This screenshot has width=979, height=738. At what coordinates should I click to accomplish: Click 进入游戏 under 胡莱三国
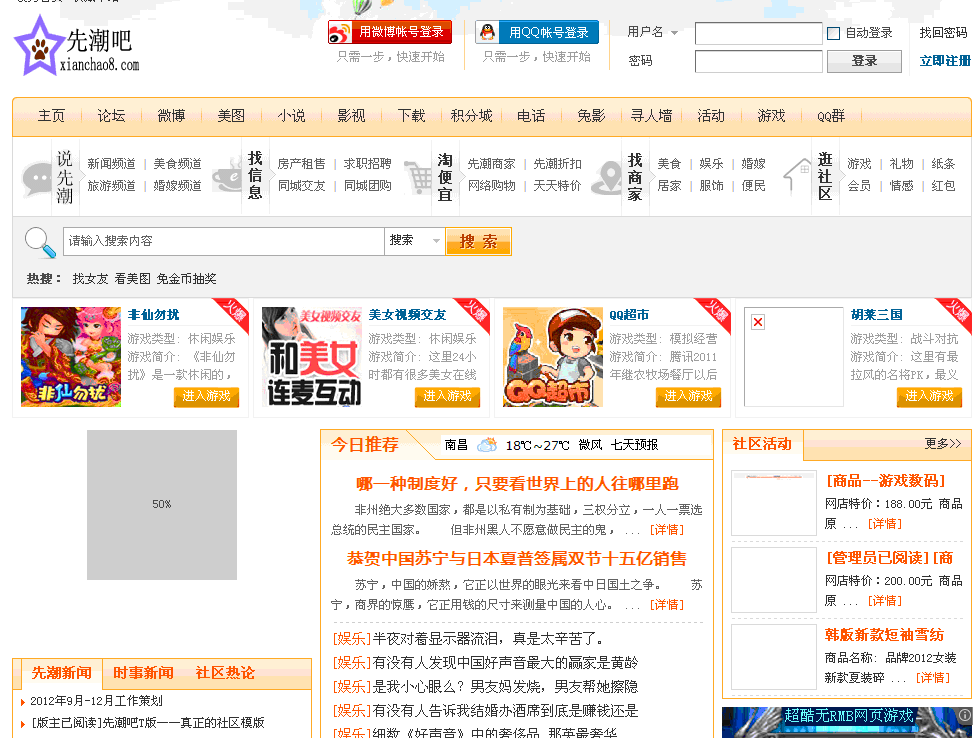coord(929,397)
